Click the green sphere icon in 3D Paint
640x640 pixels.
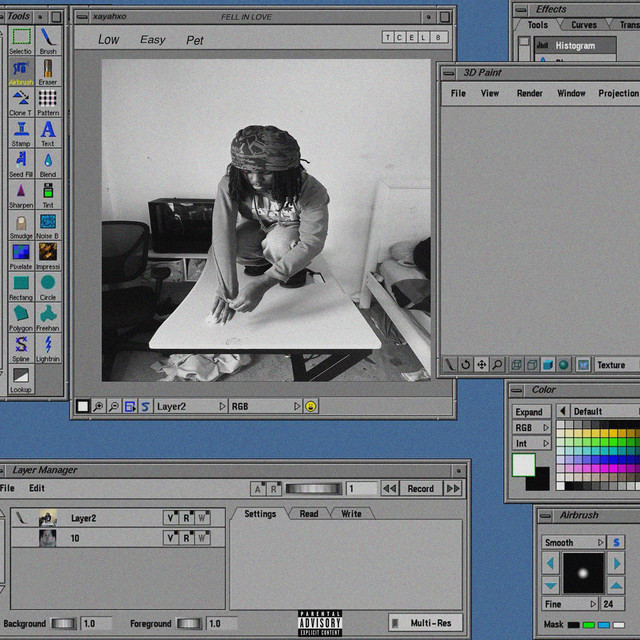tap(564, 364)
